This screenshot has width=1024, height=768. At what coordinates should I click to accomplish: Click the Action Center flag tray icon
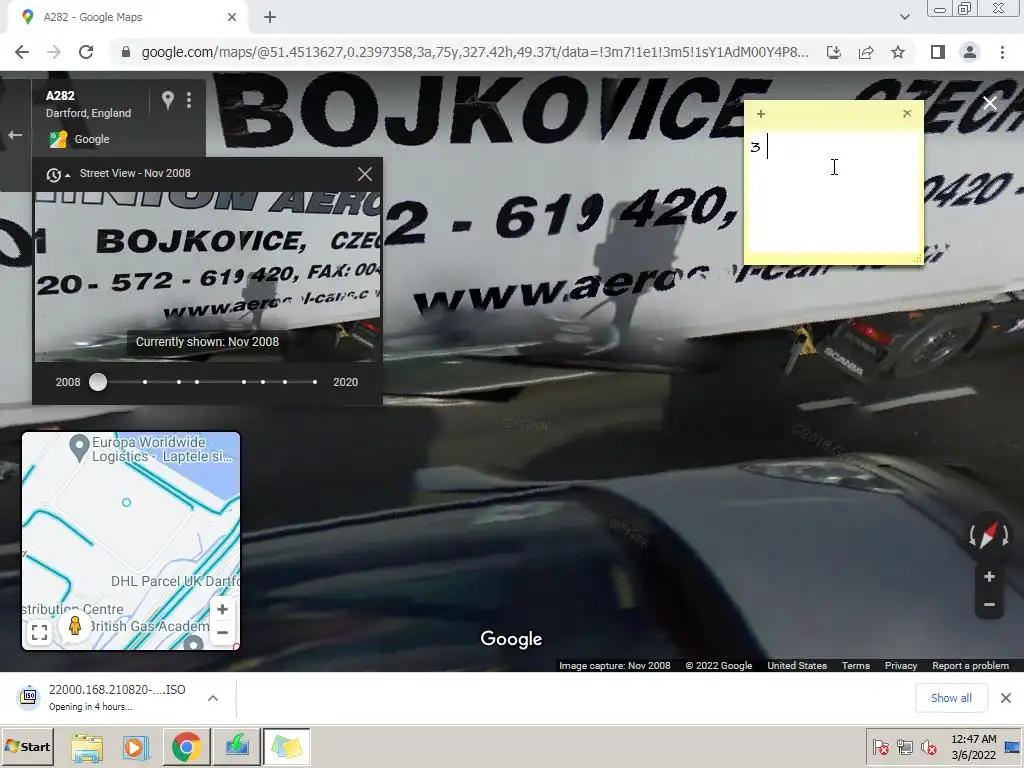click(x=880, y=747)
